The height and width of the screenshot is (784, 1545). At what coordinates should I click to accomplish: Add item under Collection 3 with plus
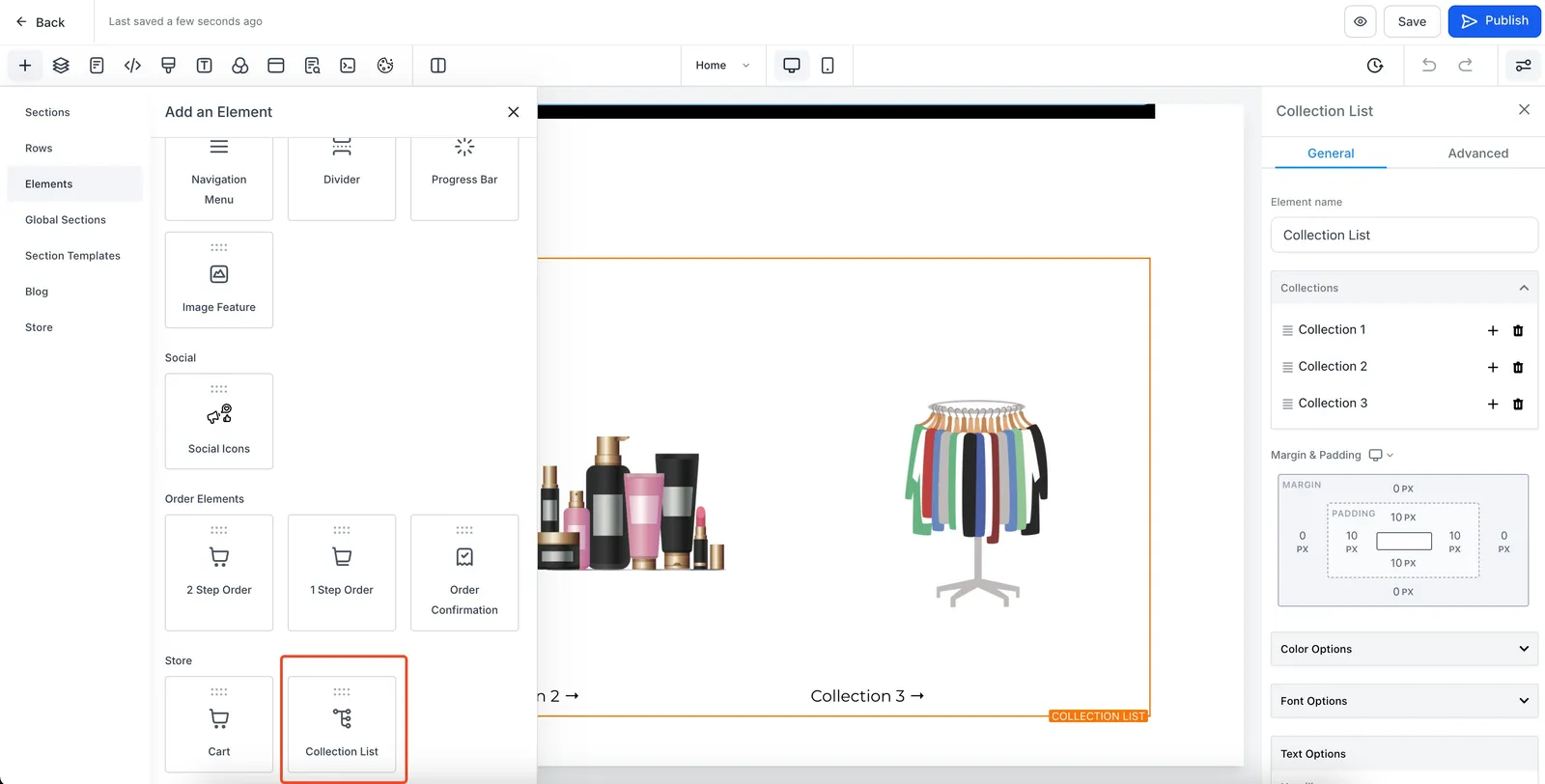(x=1493, y=404)
